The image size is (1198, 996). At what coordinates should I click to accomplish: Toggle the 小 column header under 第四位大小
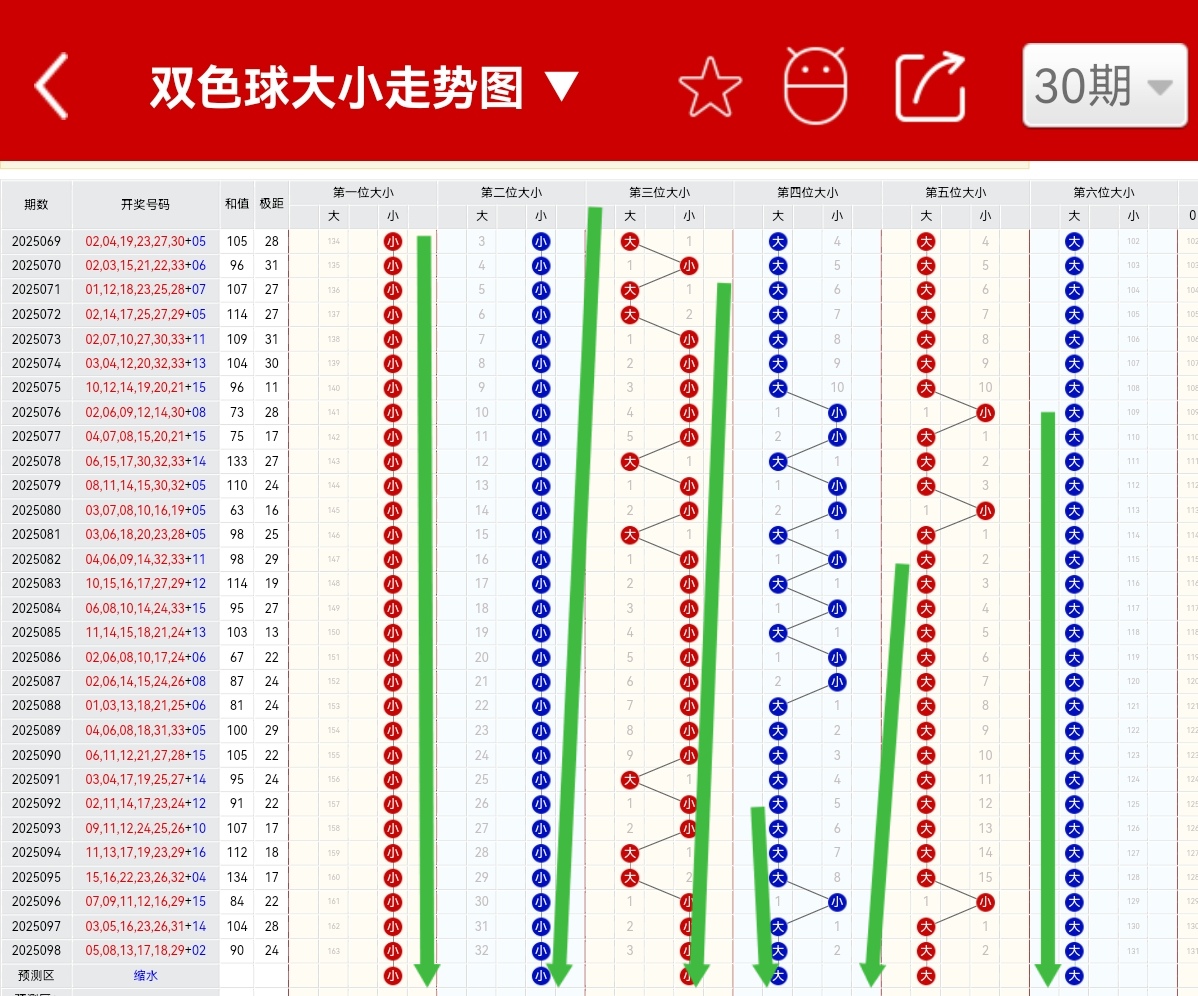(x=837, y=216)
